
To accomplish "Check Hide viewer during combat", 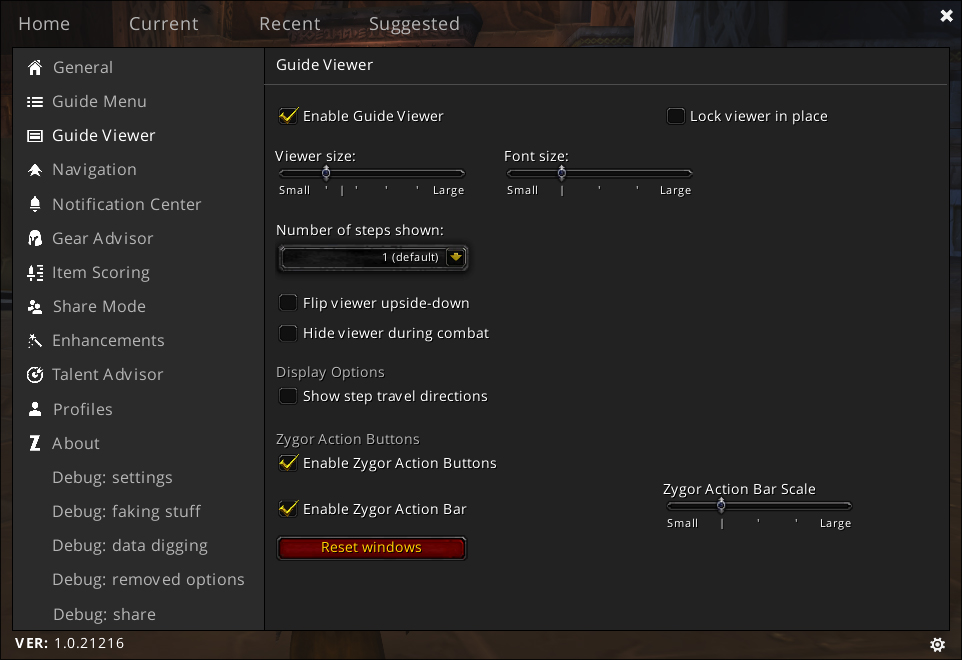I will [x=288, y=333].
